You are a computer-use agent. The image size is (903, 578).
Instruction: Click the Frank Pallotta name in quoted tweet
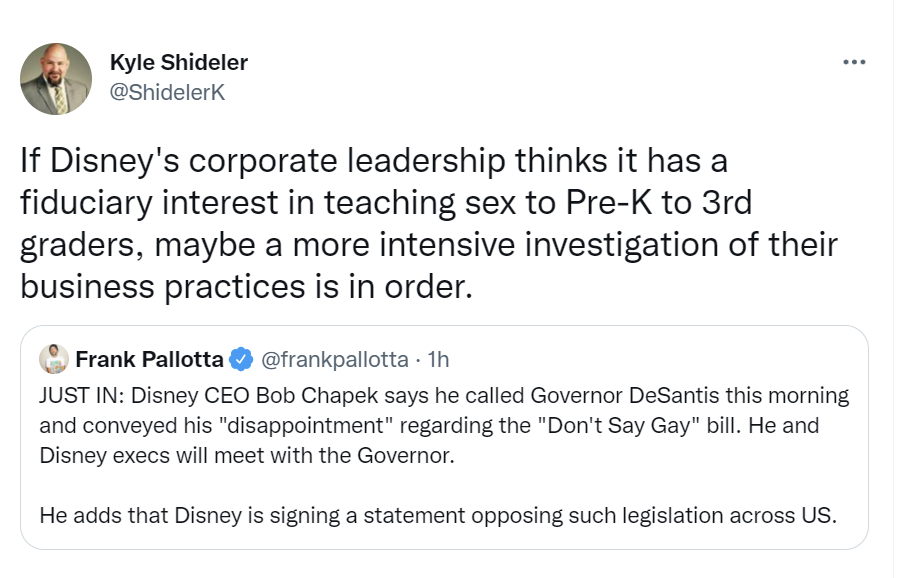tap(149, 359)
